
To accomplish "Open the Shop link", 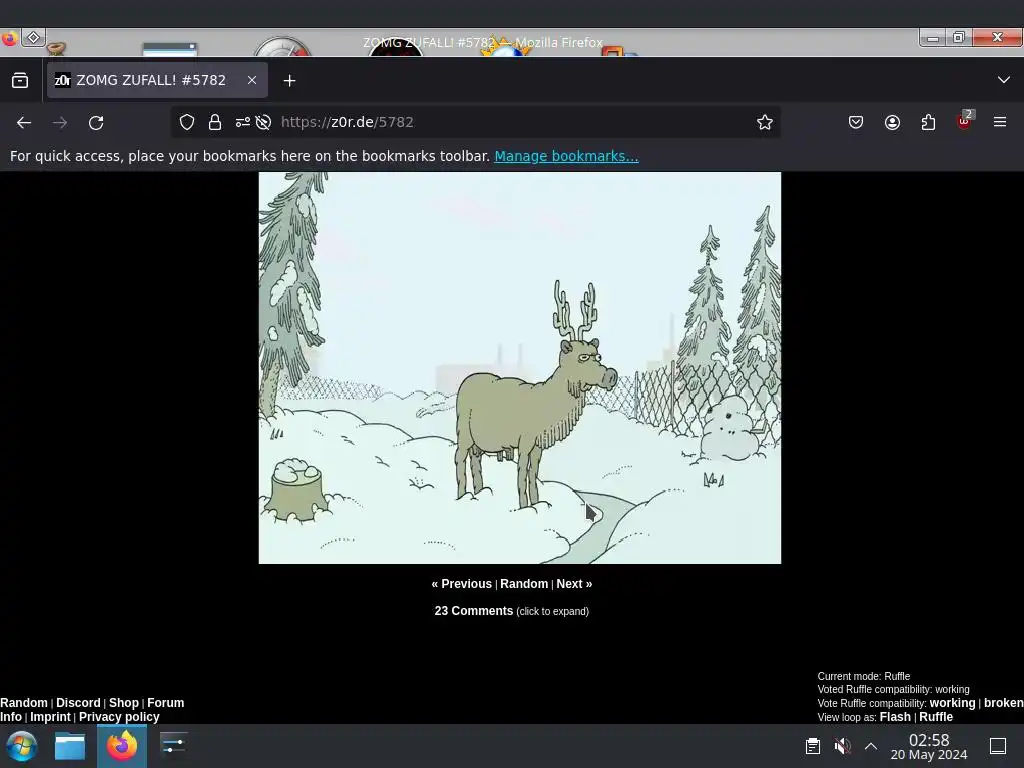I will click(123, 703).
